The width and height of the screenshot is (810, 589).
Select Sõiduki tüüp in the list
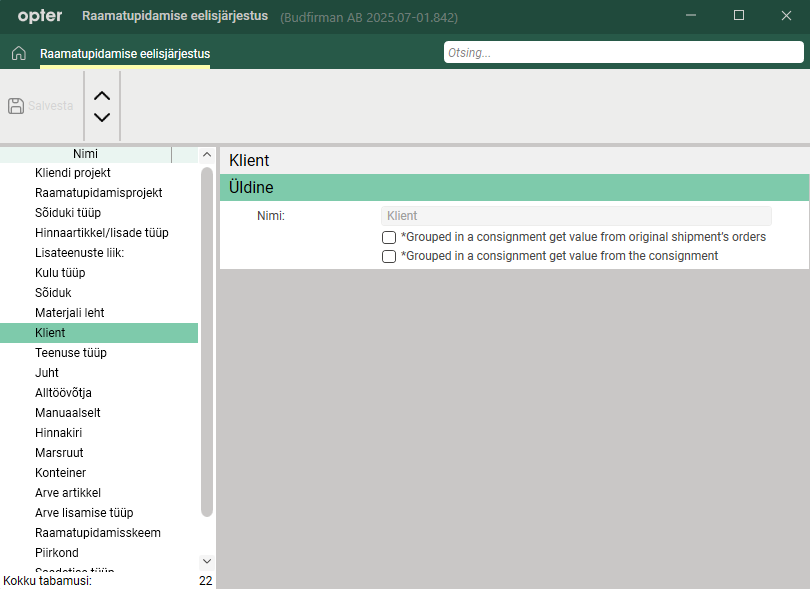coord(68,213)
